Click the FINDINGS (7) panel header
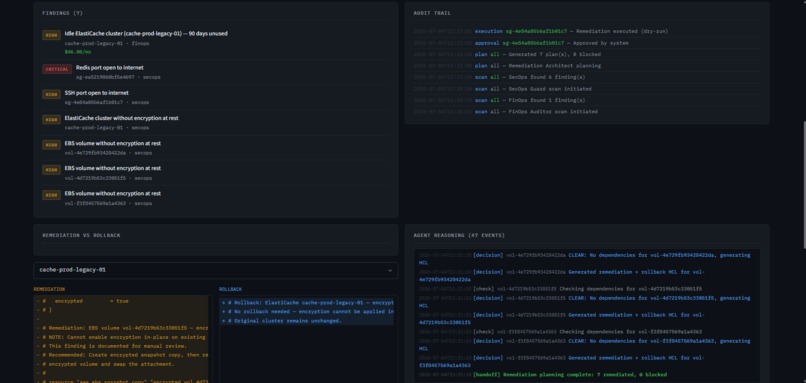The width and height of the screenshot is (806, 383). click(x=62, y=13)
